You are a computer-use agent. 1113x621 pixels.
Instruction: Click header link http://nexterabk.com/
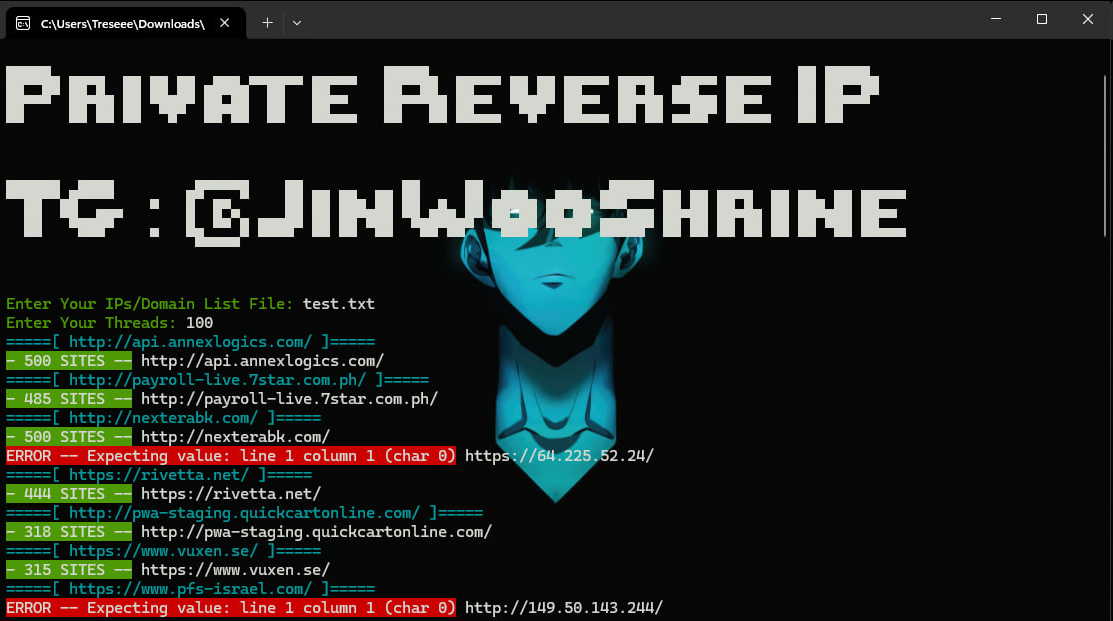(163, 418)
